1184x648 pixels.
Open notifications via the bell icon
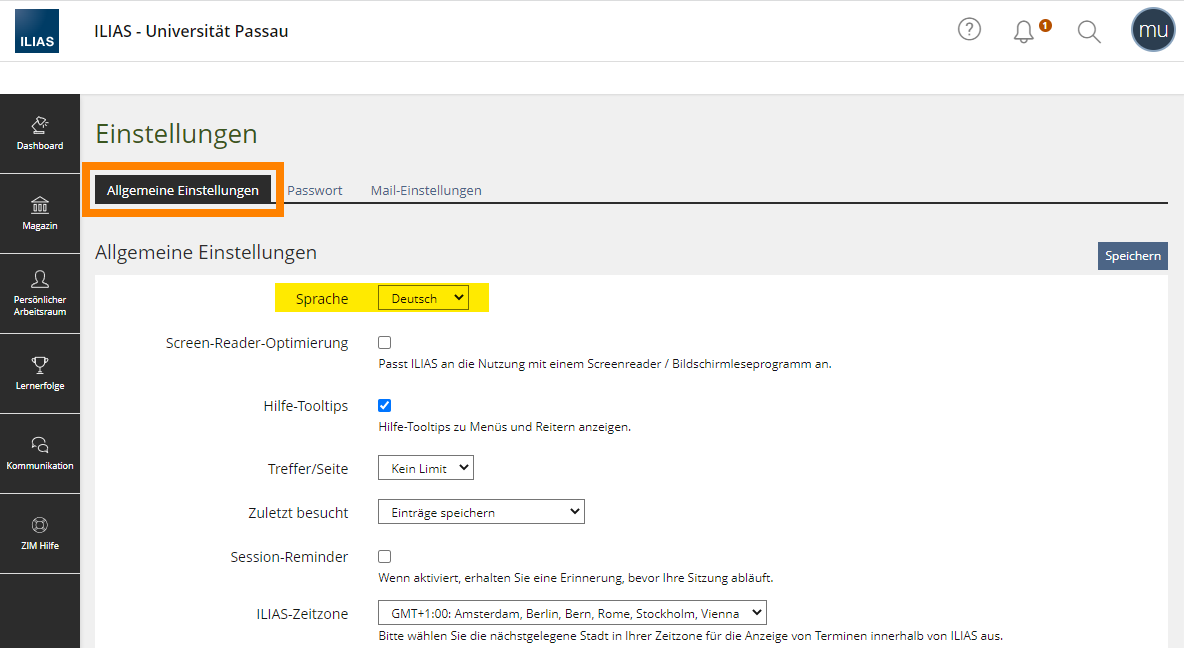[1024, 31]
